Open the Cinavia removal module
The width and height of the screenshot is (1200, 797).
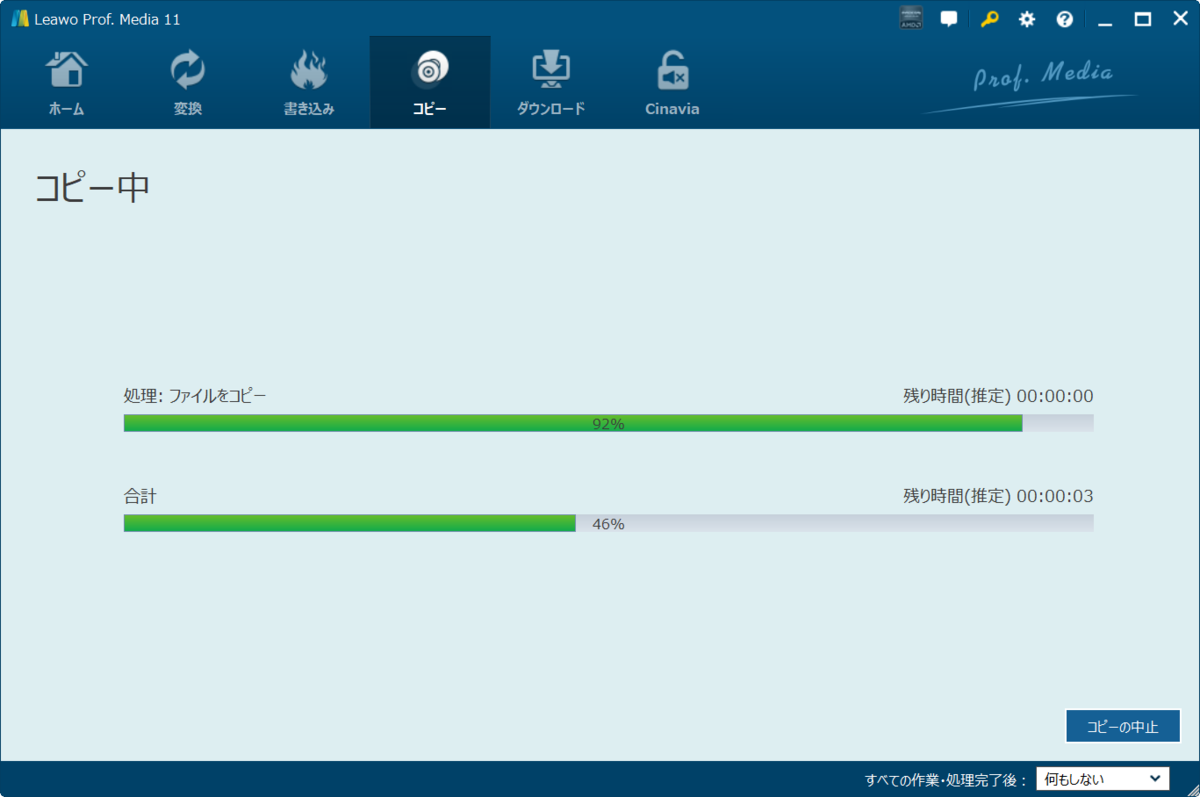tap(672, 84)
